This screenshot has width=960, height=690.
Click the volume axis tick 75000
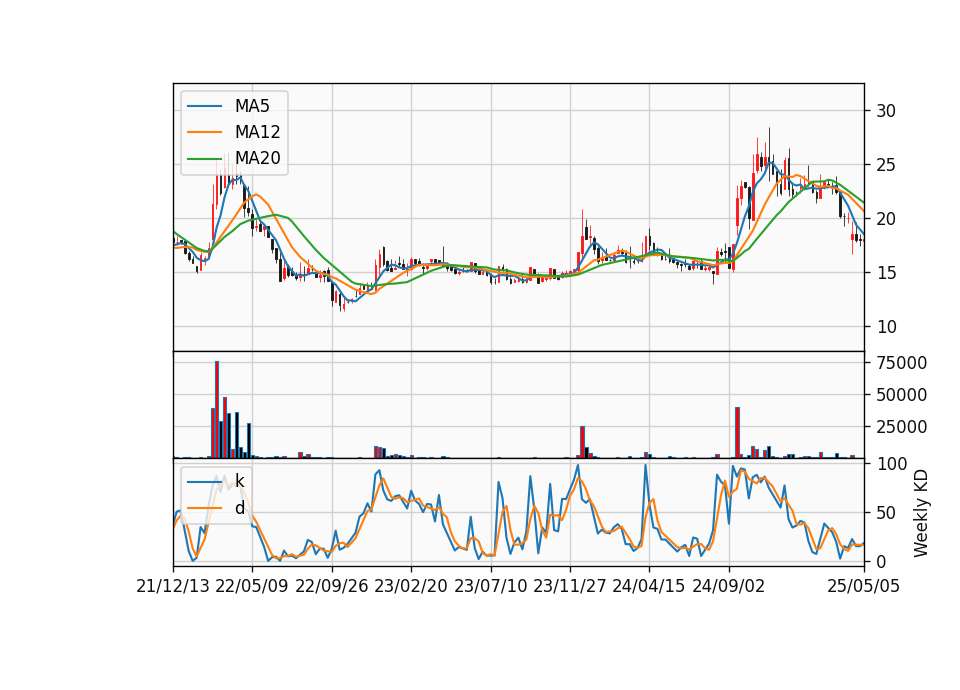tap(901, 363)
